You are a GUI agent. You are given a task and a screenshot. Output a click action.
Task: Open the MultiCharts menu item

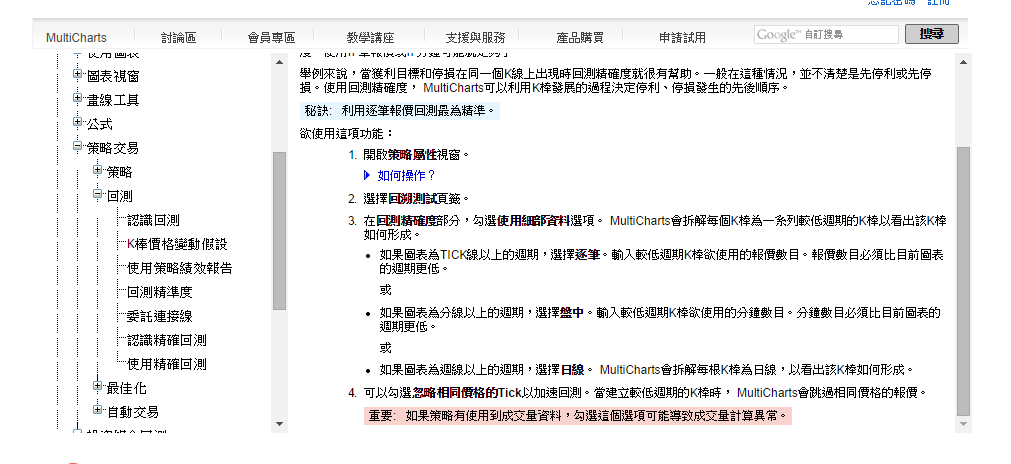[76, 38]
